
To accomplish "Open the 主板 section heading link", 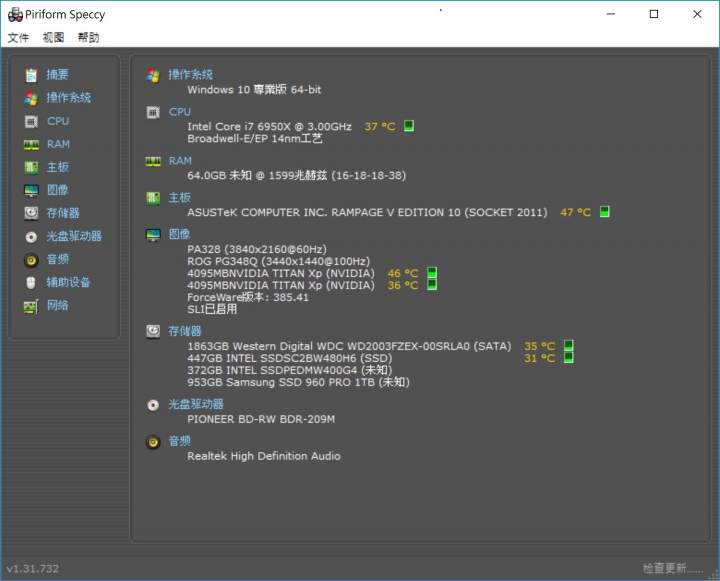I will pyautogui.click(x=180, y=197).
